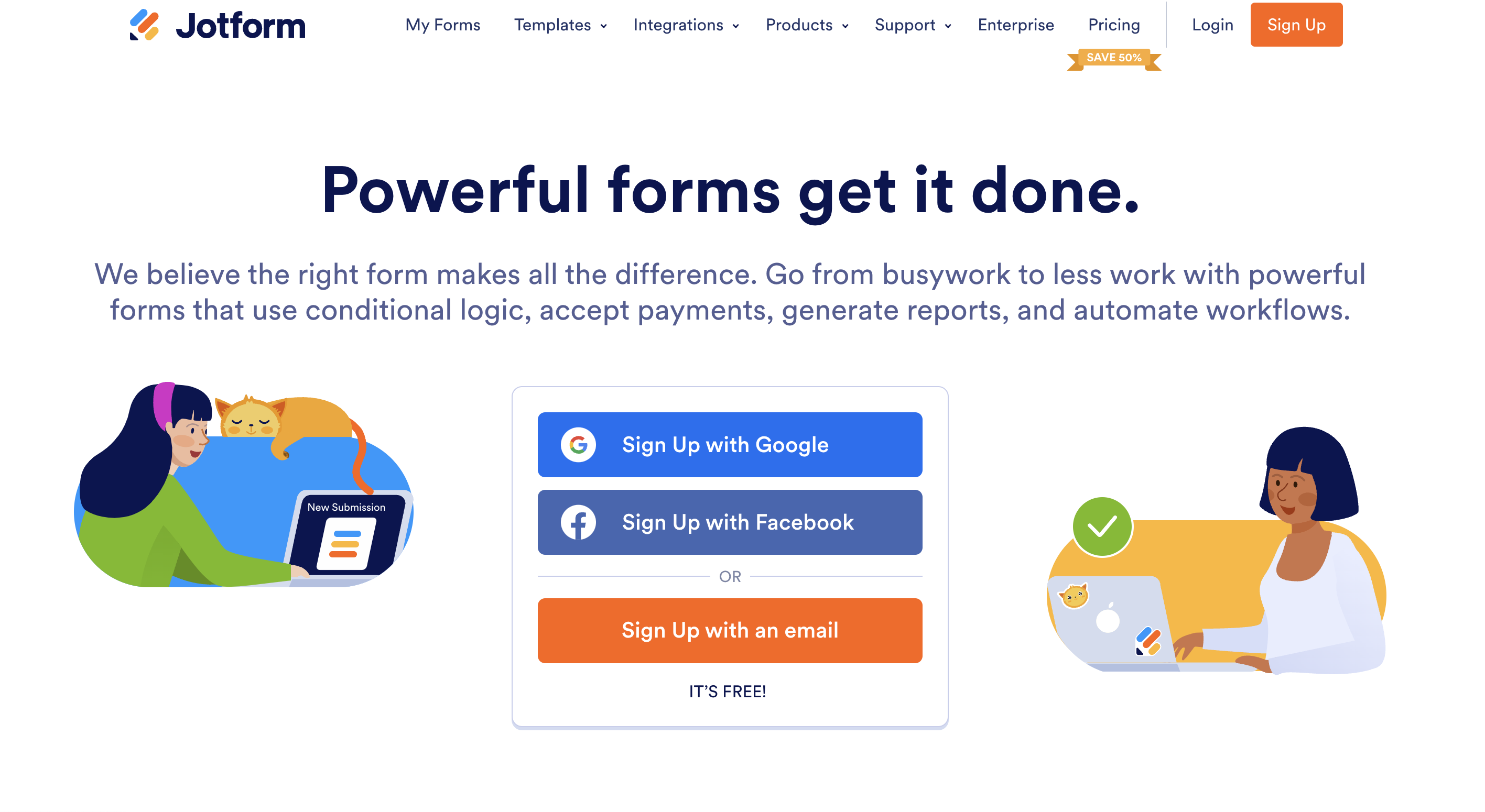Click the Google logo icon in signup

coord(578,445)
